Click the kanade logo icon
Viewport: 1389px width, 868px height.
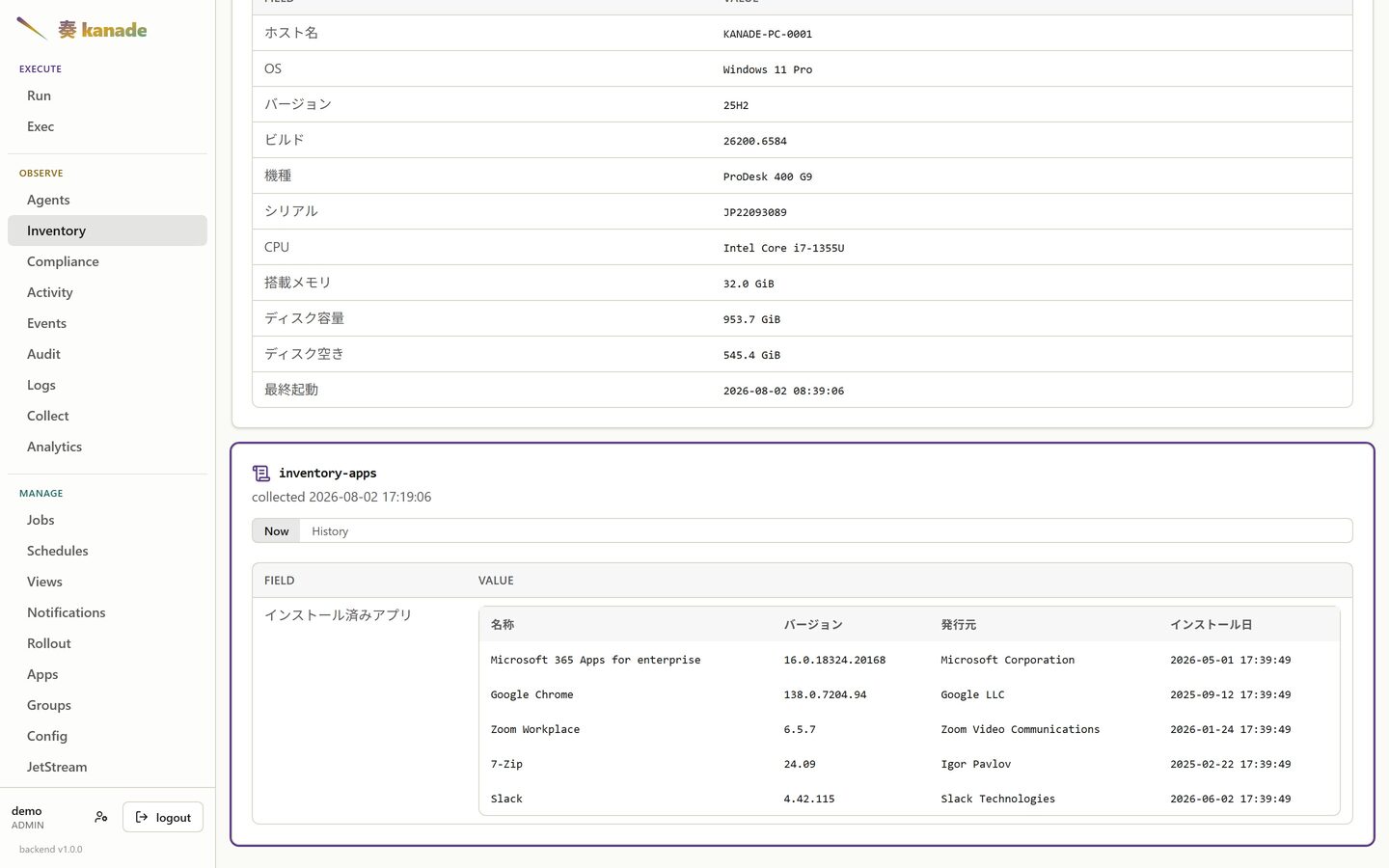pos(31,29)
